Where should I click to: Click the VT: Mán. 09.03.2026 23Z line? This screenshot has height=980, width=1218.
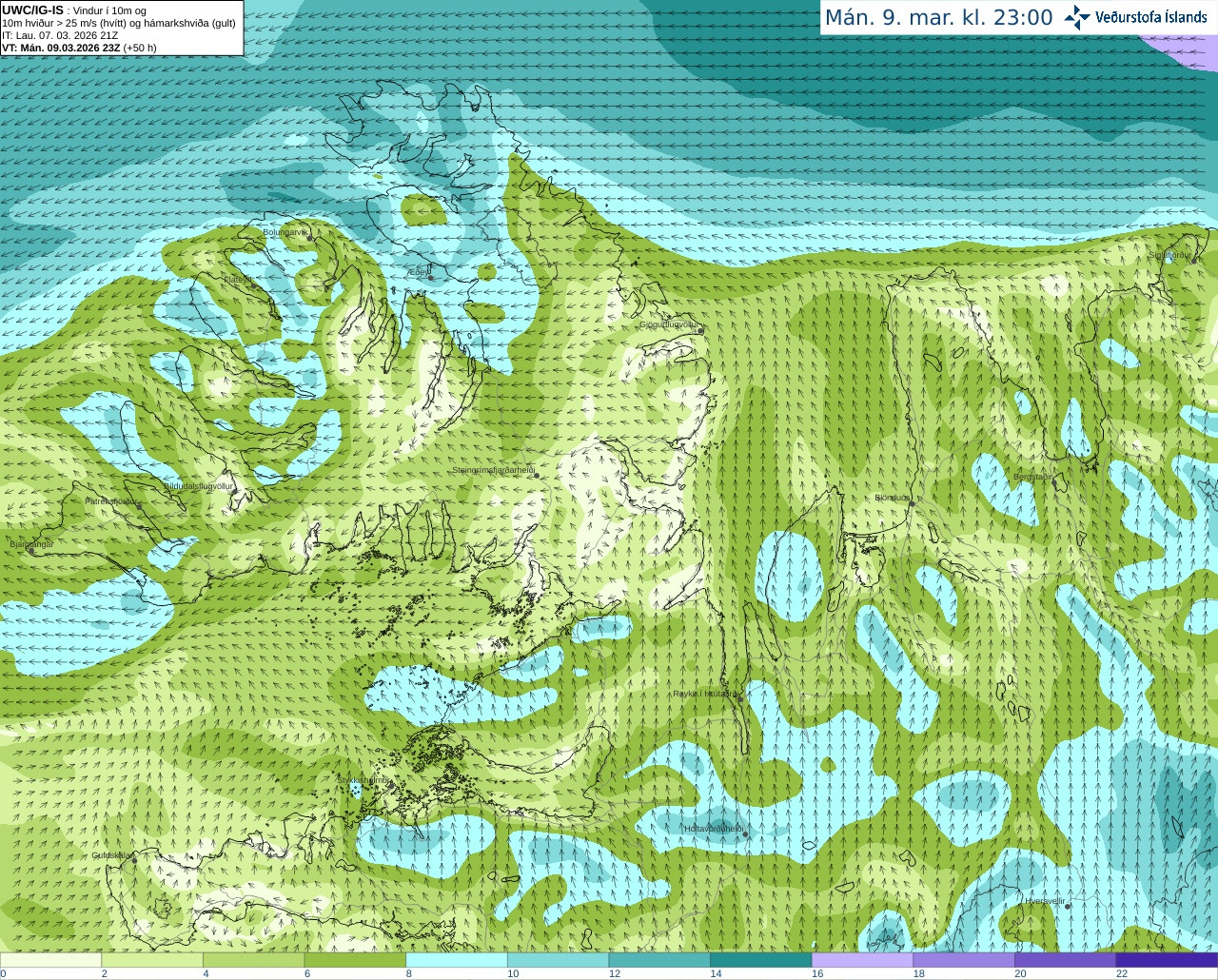click(x=79, y=48)
